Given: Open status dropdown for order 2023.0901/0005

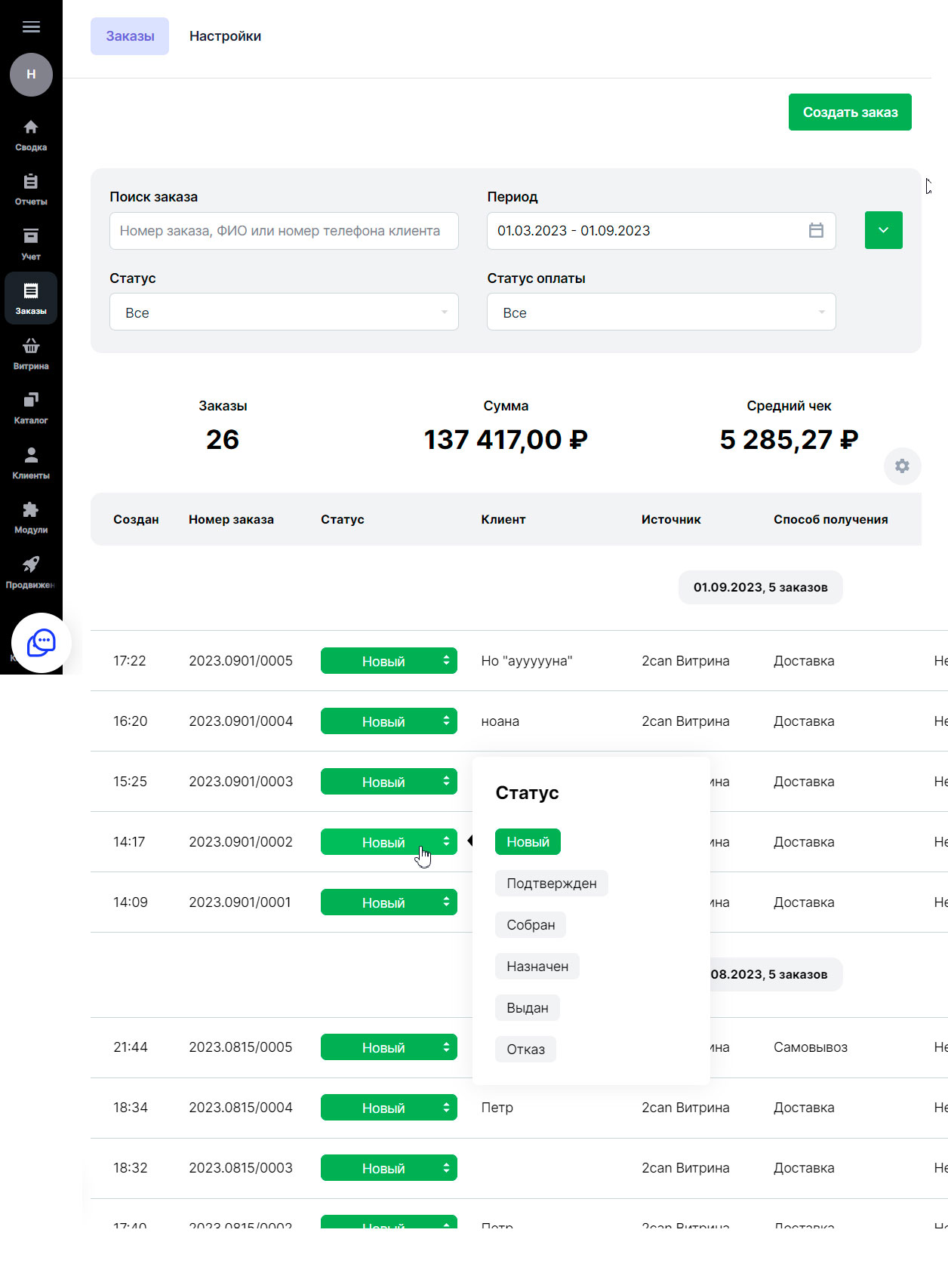Looking at the screenshot, I should [x=389, y=661].
